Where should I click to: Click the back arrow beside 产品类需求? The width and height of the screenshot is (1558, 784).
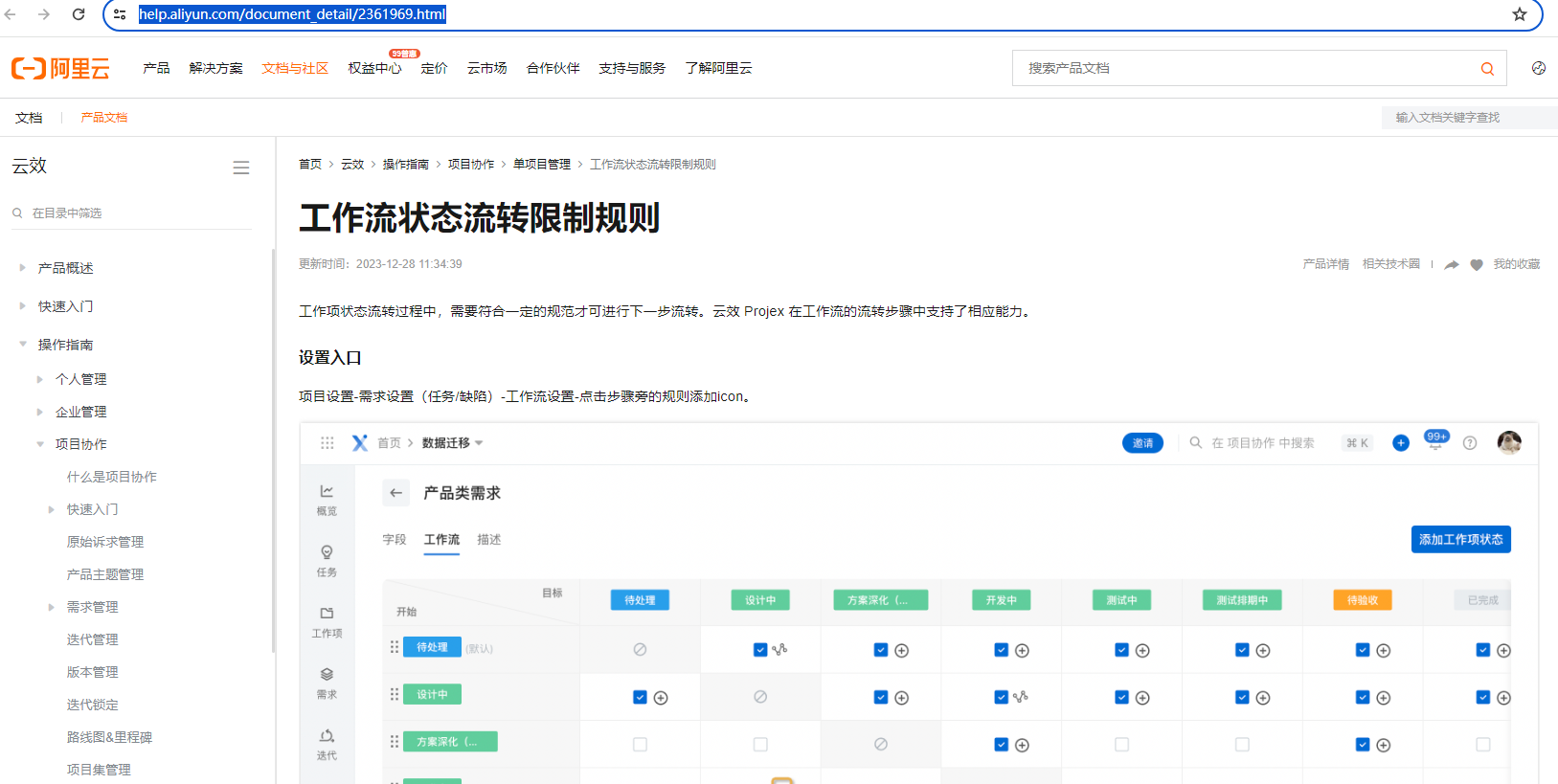pos(396,492)
